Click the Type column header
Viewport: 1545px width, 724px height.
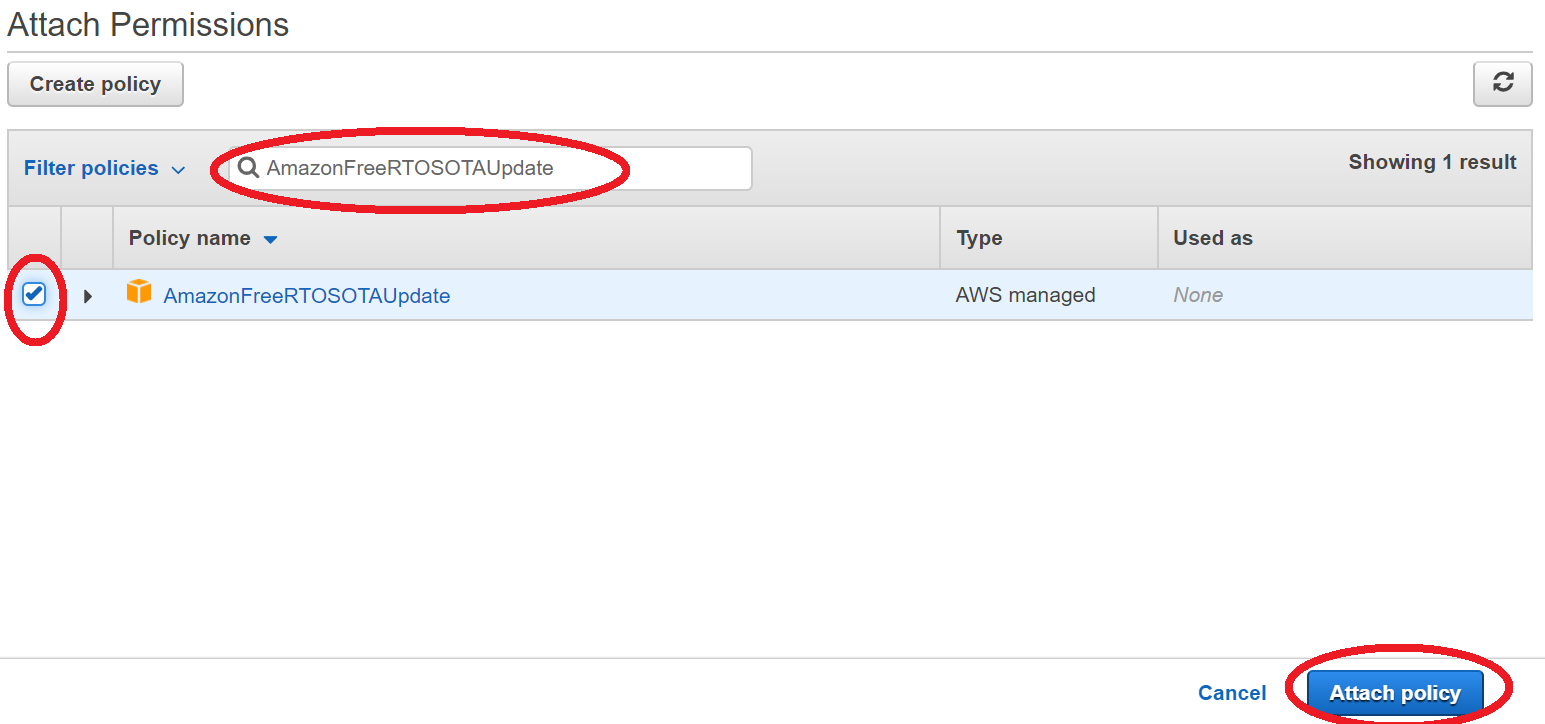tap(979, 238)
